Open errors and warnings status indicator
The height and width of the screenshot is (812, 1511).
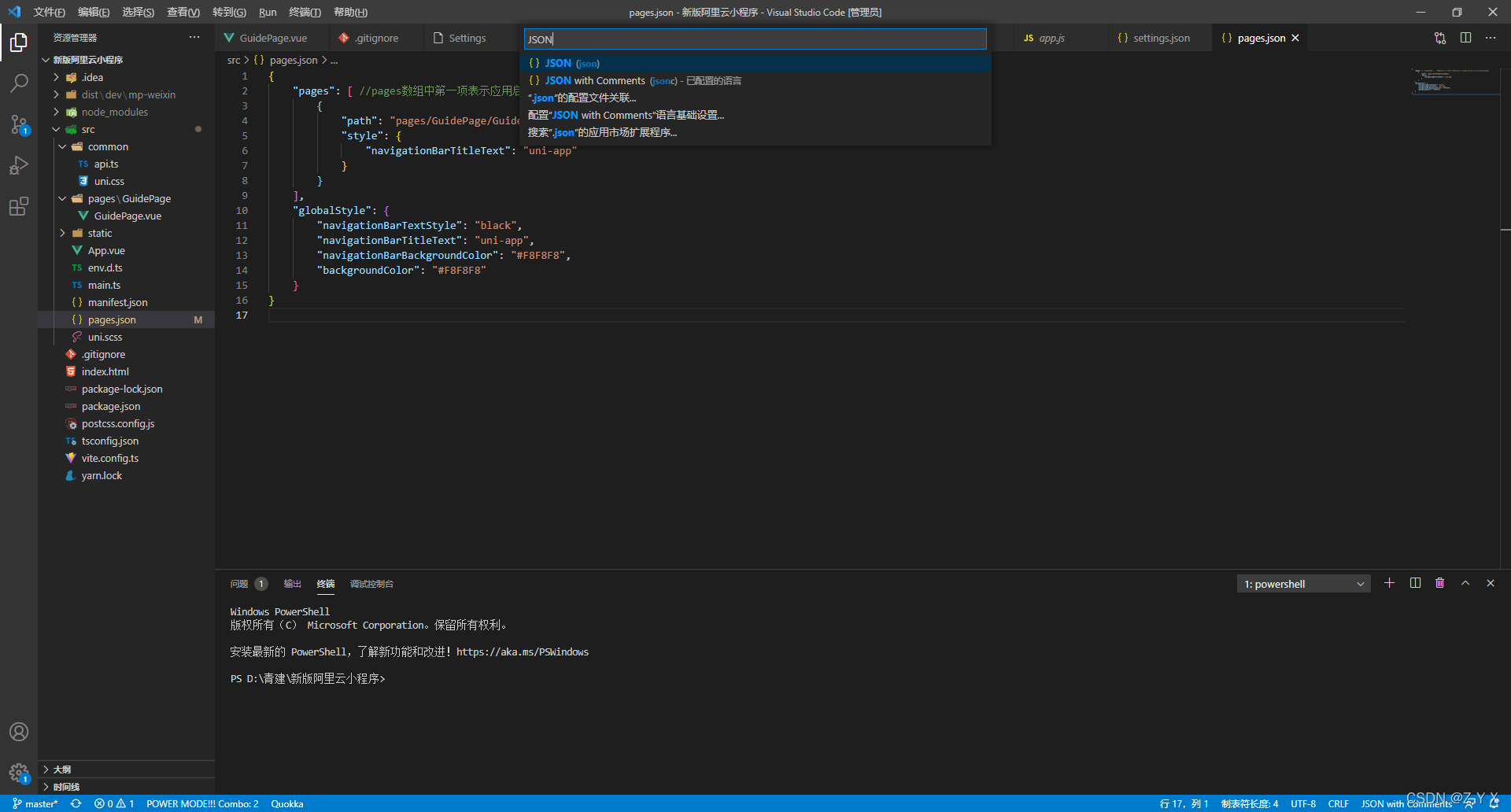[x=114, y=803]
